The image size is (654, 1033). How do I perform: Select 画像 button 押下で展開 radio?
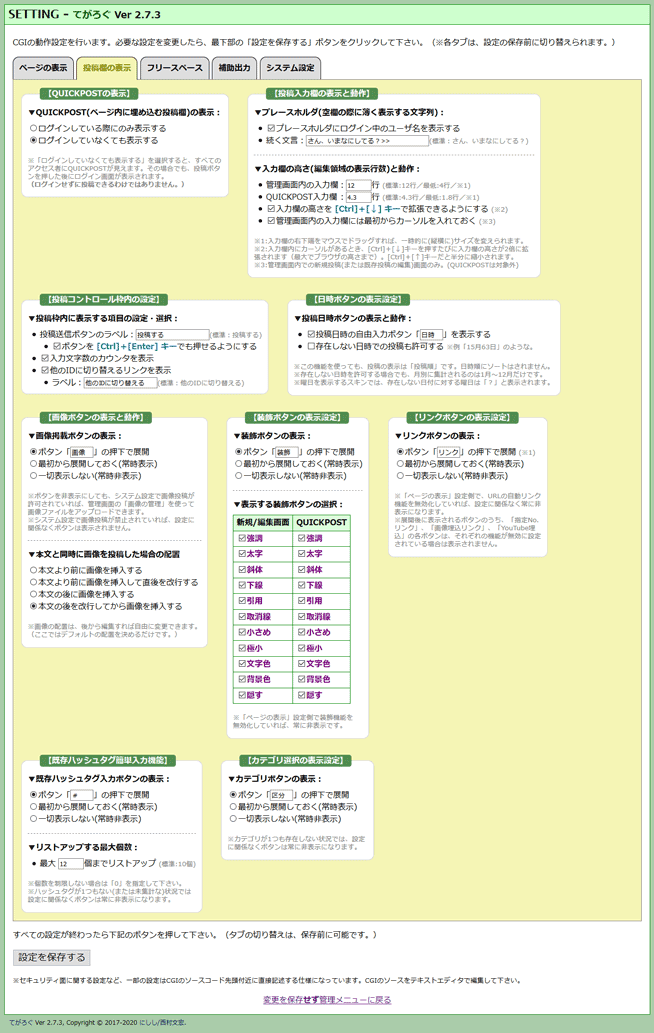34,452
